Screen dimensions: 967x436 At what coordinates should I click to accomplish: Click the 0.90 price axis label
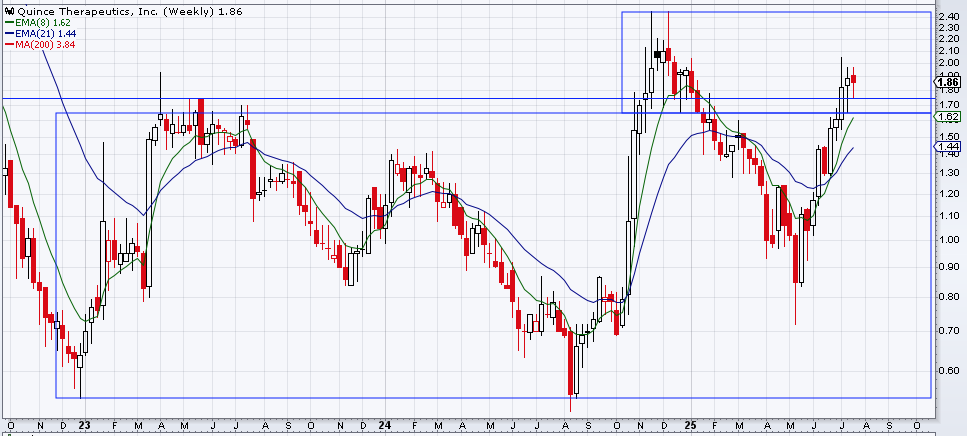pyautogui.click(x=950, y=267)
